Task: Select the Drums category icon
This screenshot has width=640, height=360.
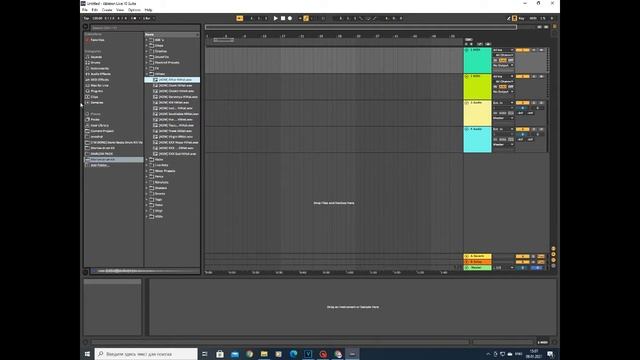Action: click(87, 63)
